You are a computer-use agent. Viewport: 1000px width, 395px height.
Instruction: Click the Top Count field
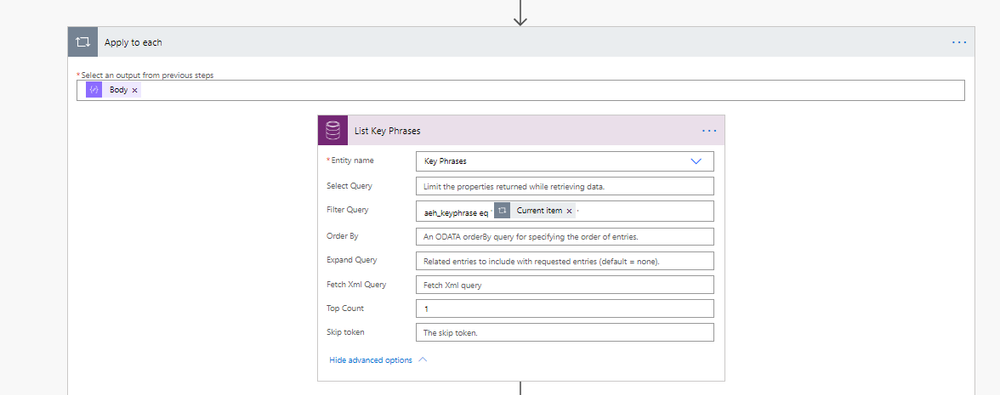click(565, 309)
